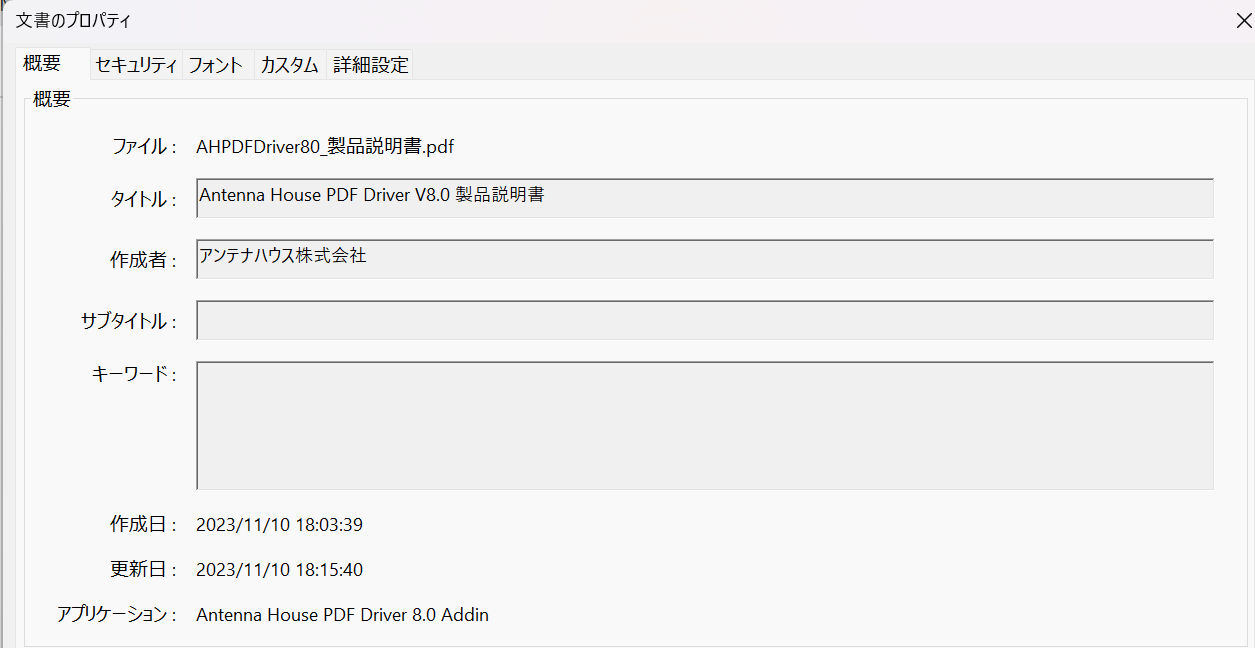Screen dimensions: 1255x648
Task: Click the 更新日 value 2023/11/10 18:15:40
Action: pyautogui.click(x=279, y=570)
